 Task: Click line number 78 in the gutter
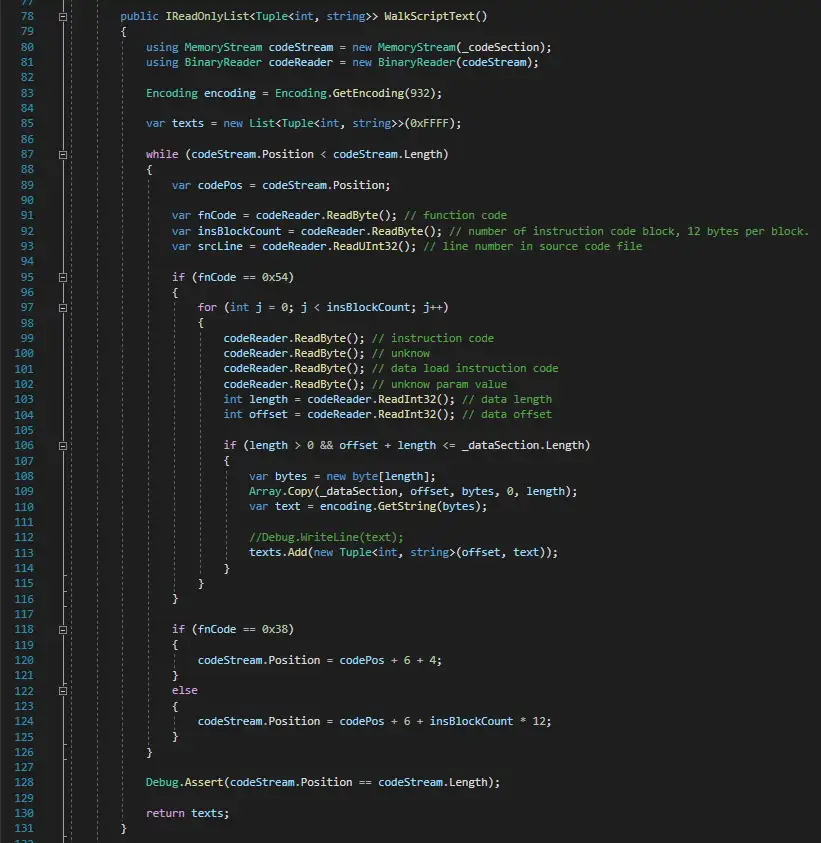[27, 16]
